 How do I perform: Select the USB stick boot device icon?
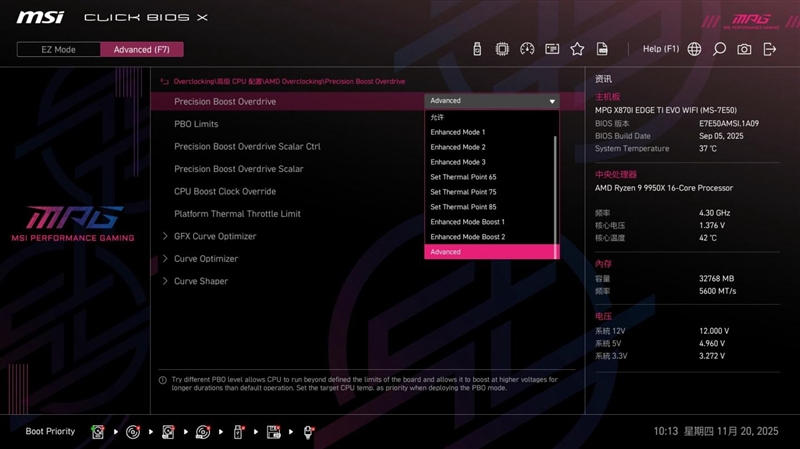pos(238,432)
